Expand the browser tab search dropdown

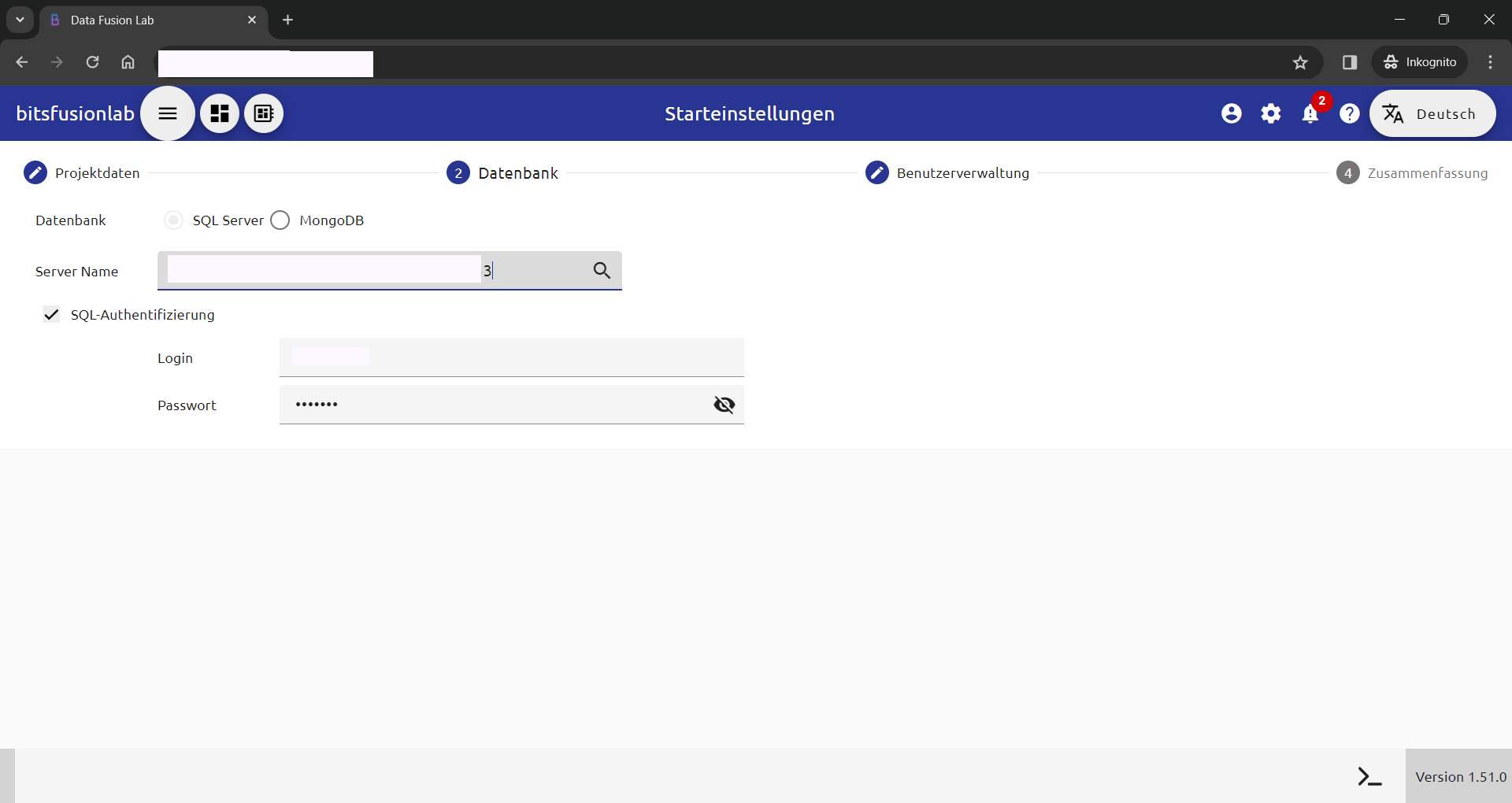click(x=20, y=20)
